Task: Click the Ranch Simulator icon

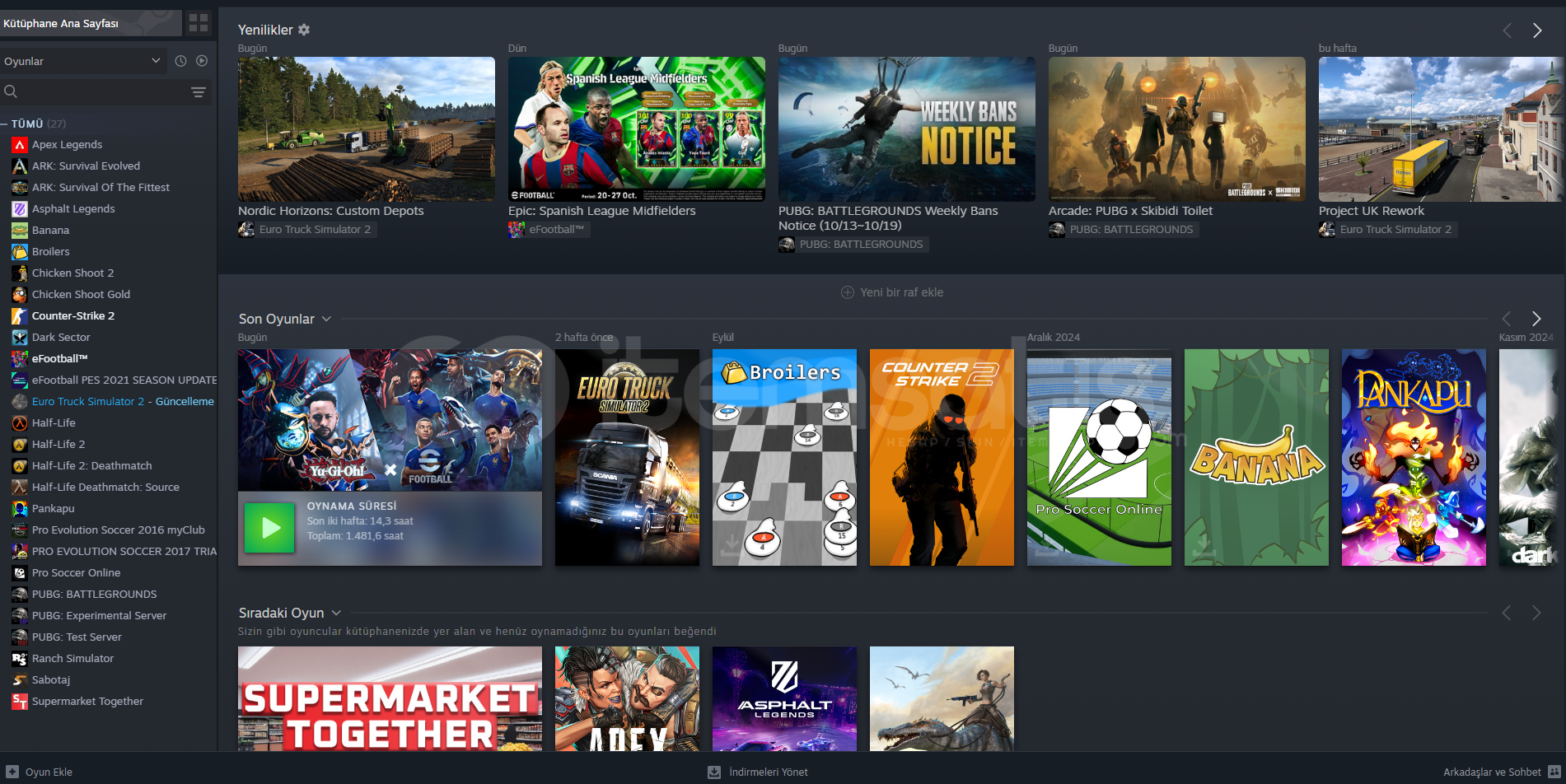Action: (x=20, y=659)
